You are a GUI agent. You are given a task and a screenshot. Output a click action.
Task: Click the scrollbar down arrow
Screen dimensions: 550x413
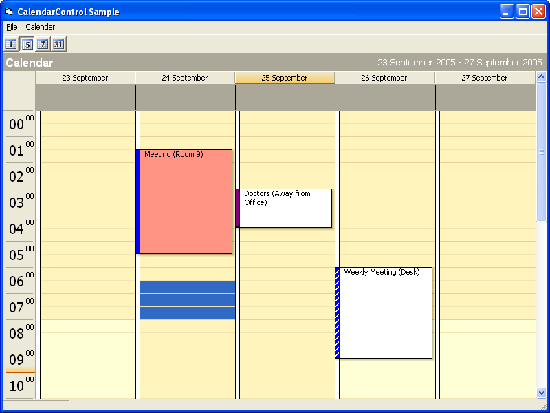(x=541, y=393)
